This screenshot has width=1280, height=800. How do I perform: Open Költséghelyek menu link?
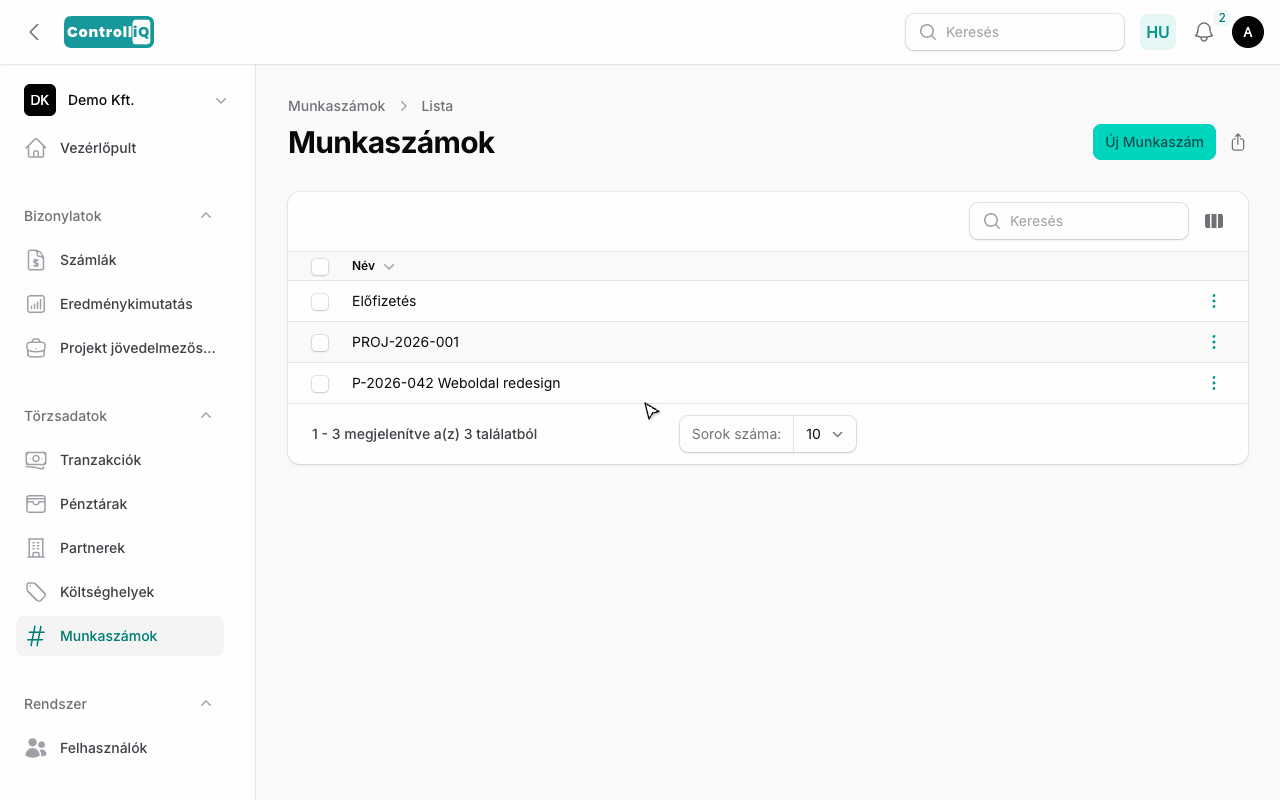pos(120,592)
